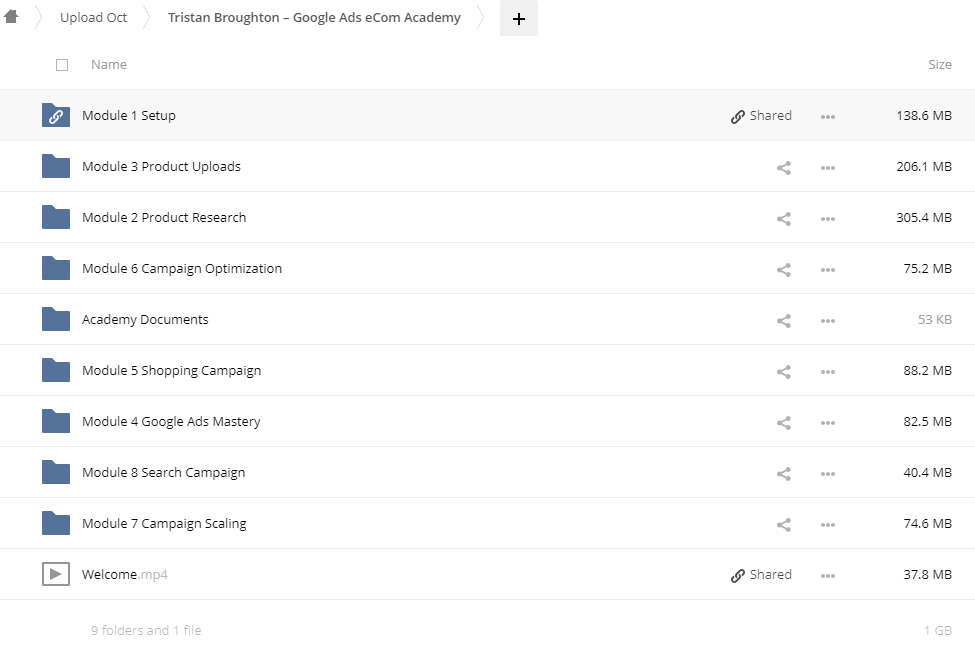
Task: Click share icon for Module 2 Product Research
Action: [x=783, y=218]
